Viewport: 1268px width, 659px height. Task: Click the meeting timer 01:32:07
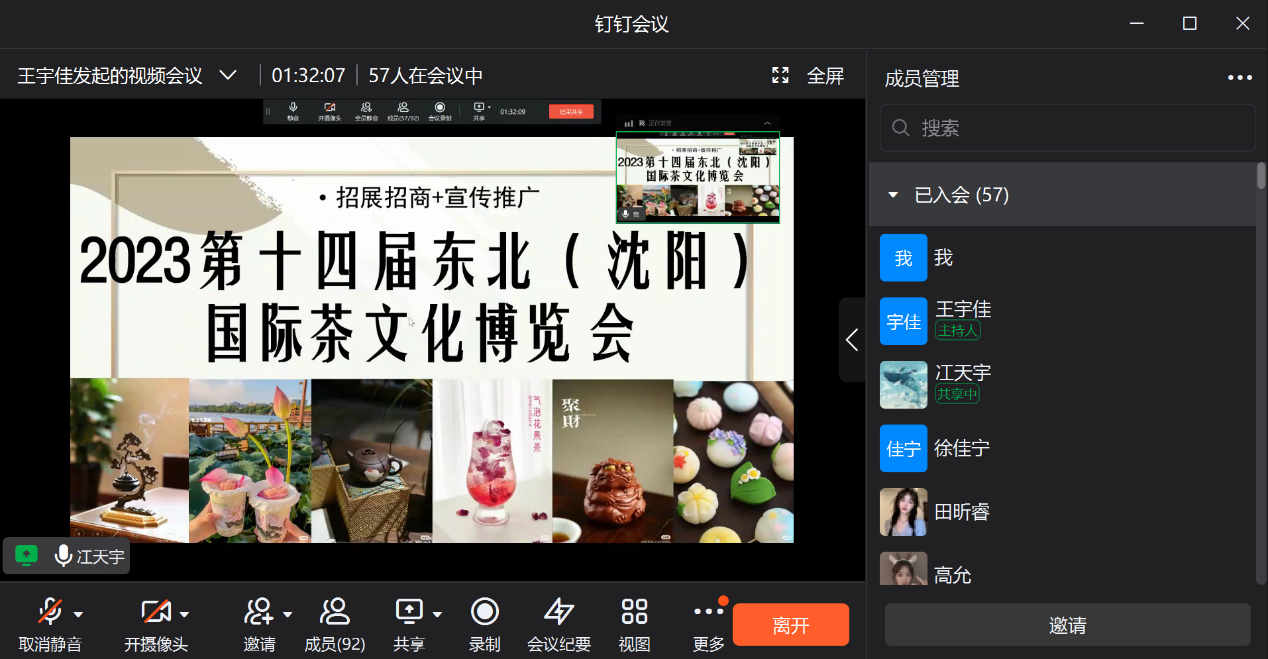(308, 75)
